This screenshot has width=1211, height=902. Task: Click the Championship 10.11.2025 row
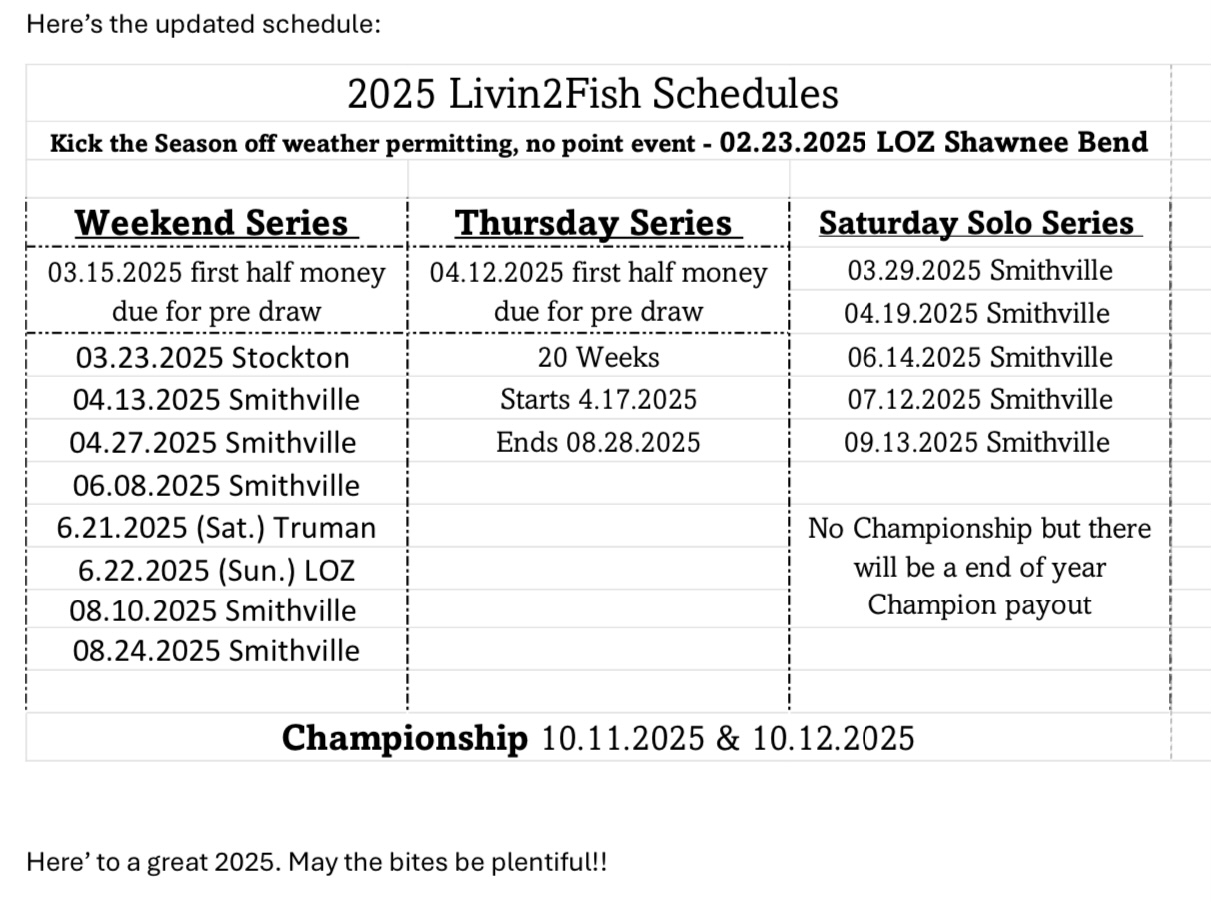pos(597,738)
